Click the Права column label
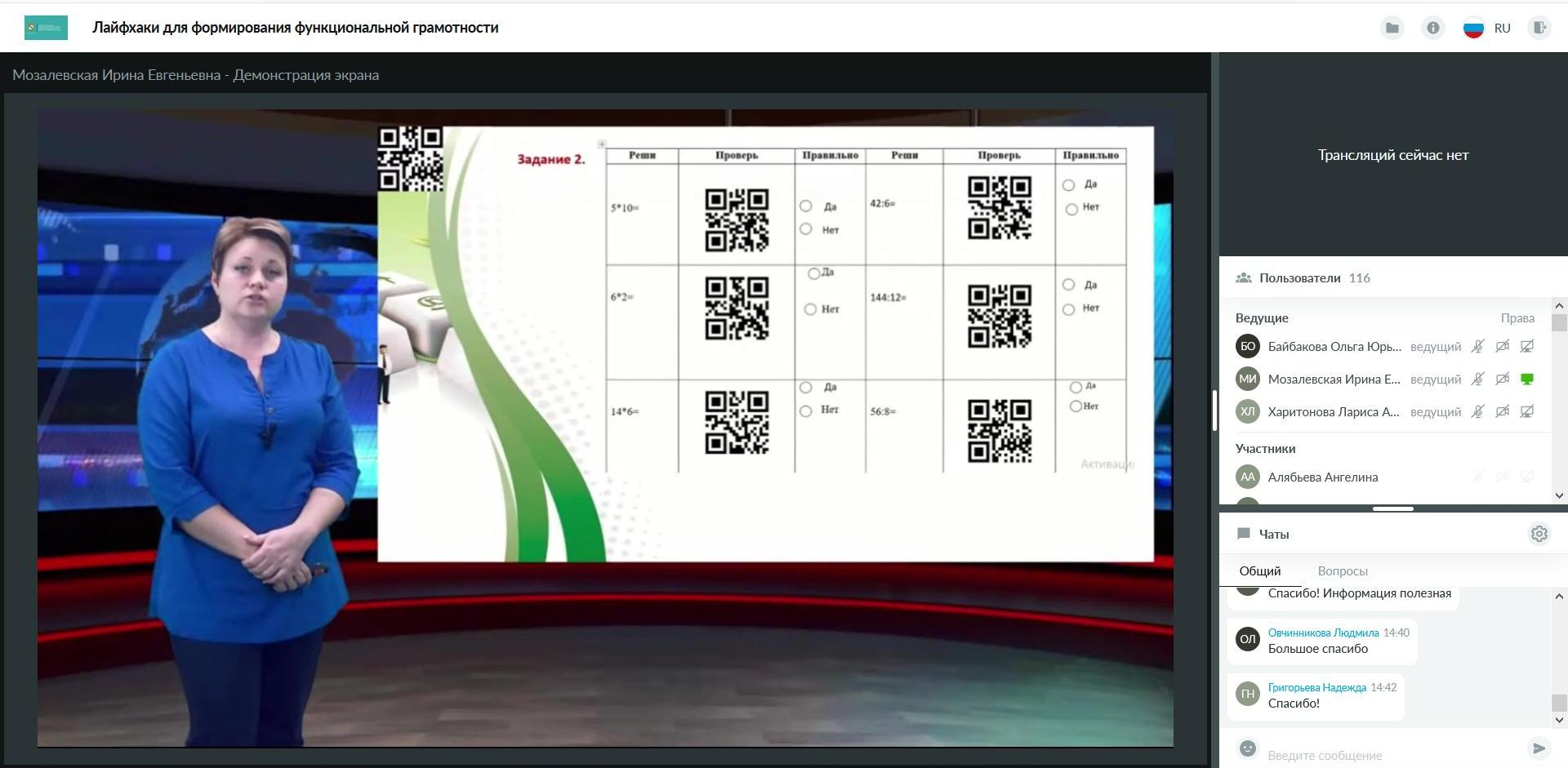The height and width of the screenshot is (768, 1568). [1517, 318]
